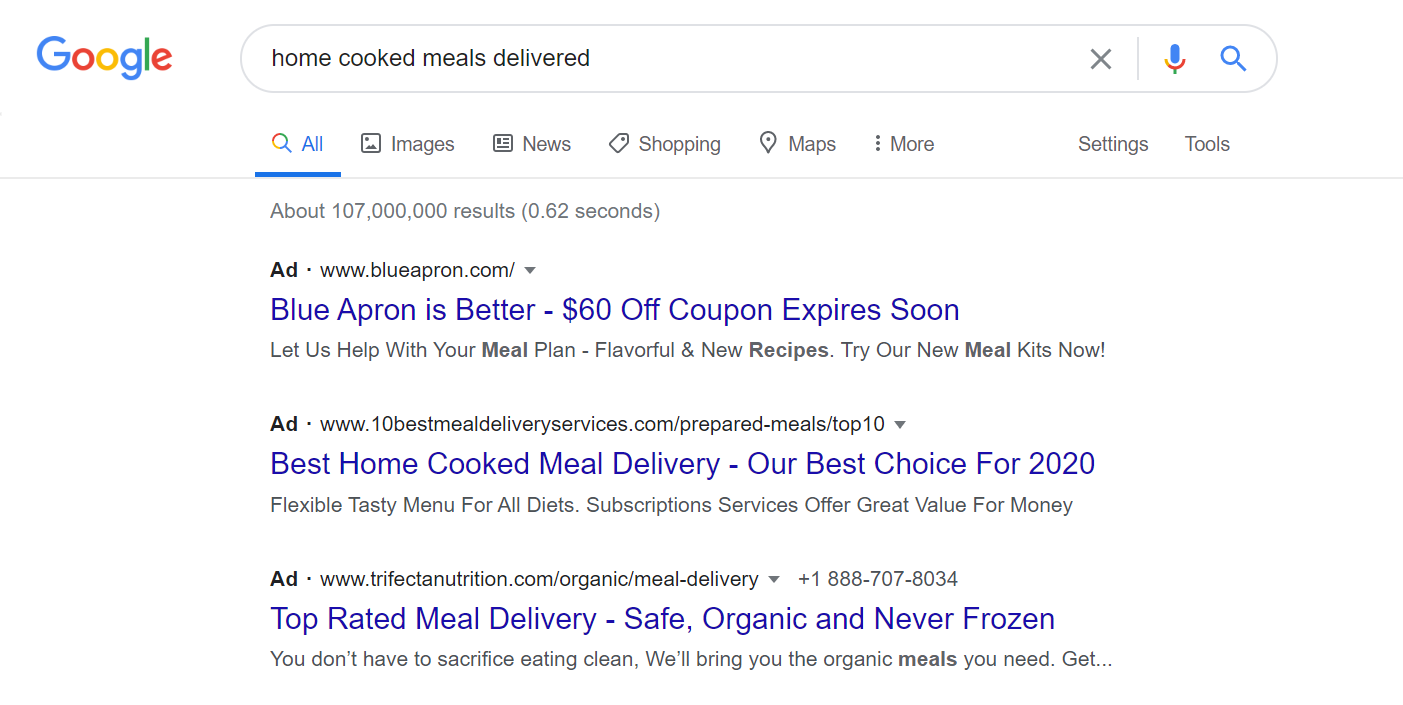Clear the search box with the X icon

point(1100,59)
